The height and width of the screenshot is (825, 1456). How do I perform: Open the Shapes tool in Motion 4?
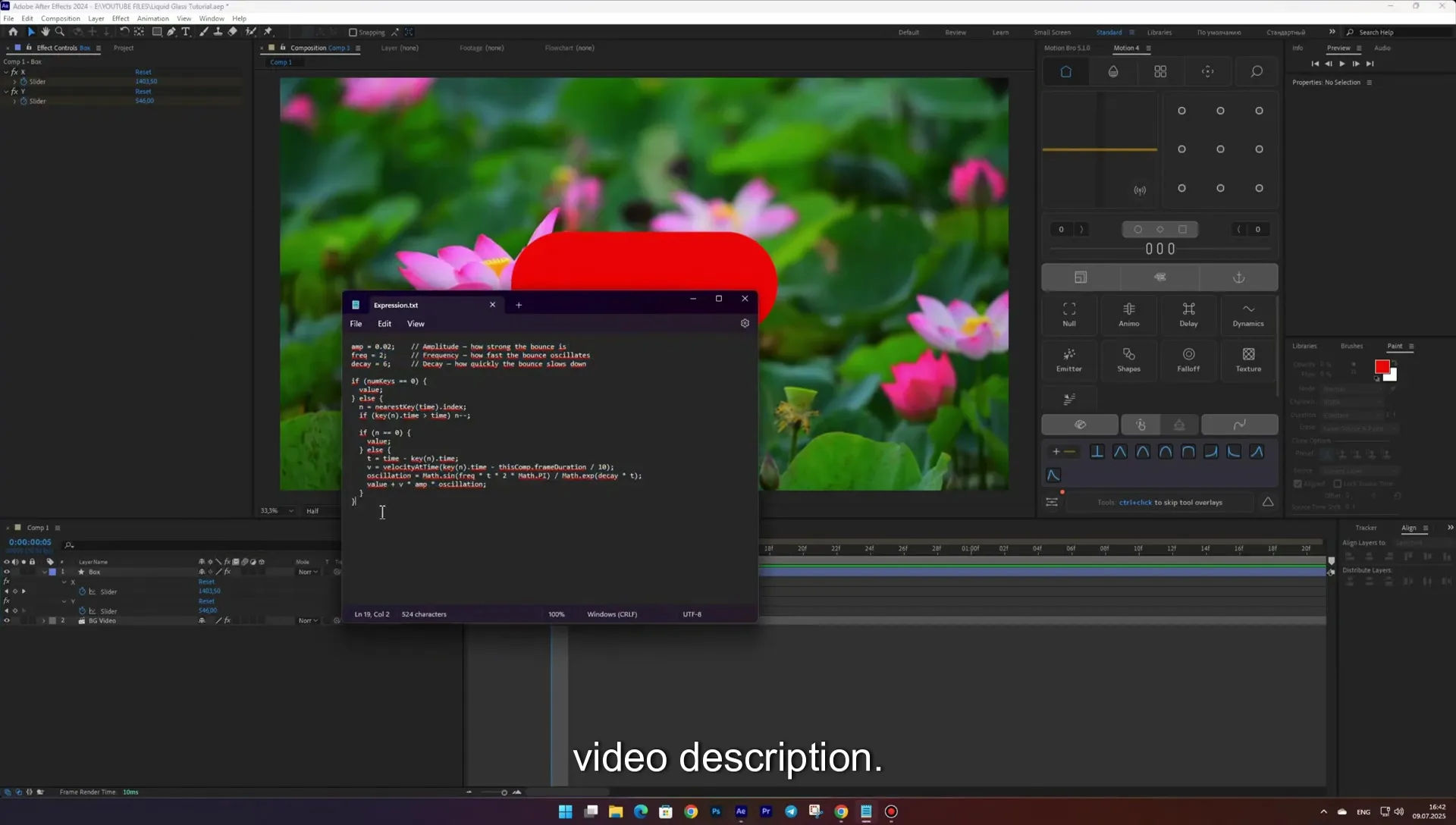tap(1129, 359)
